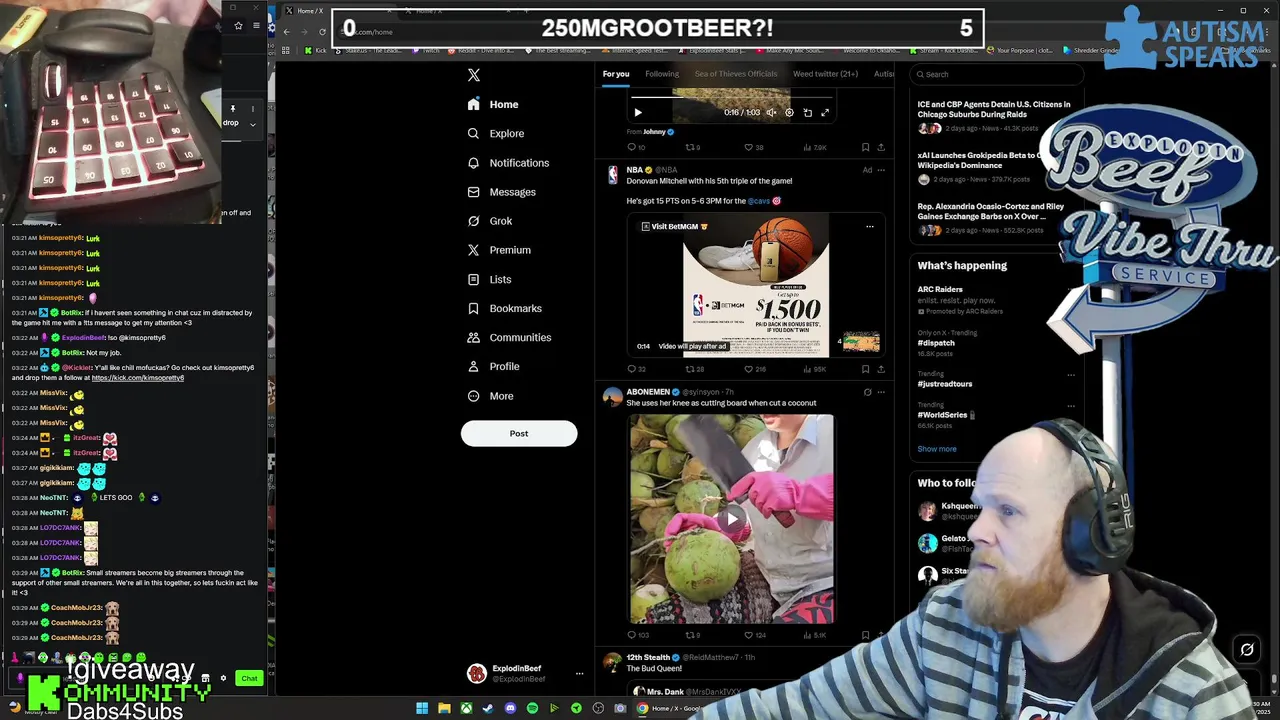View NBA post analytics 95K views
The height and width of the screenshot is (720, 1280).
coord(814,369)
